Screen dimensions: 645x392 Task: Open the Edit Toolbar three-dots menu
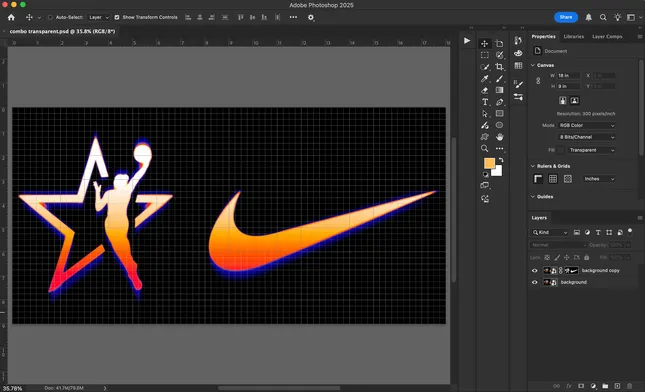pos(499,148)
